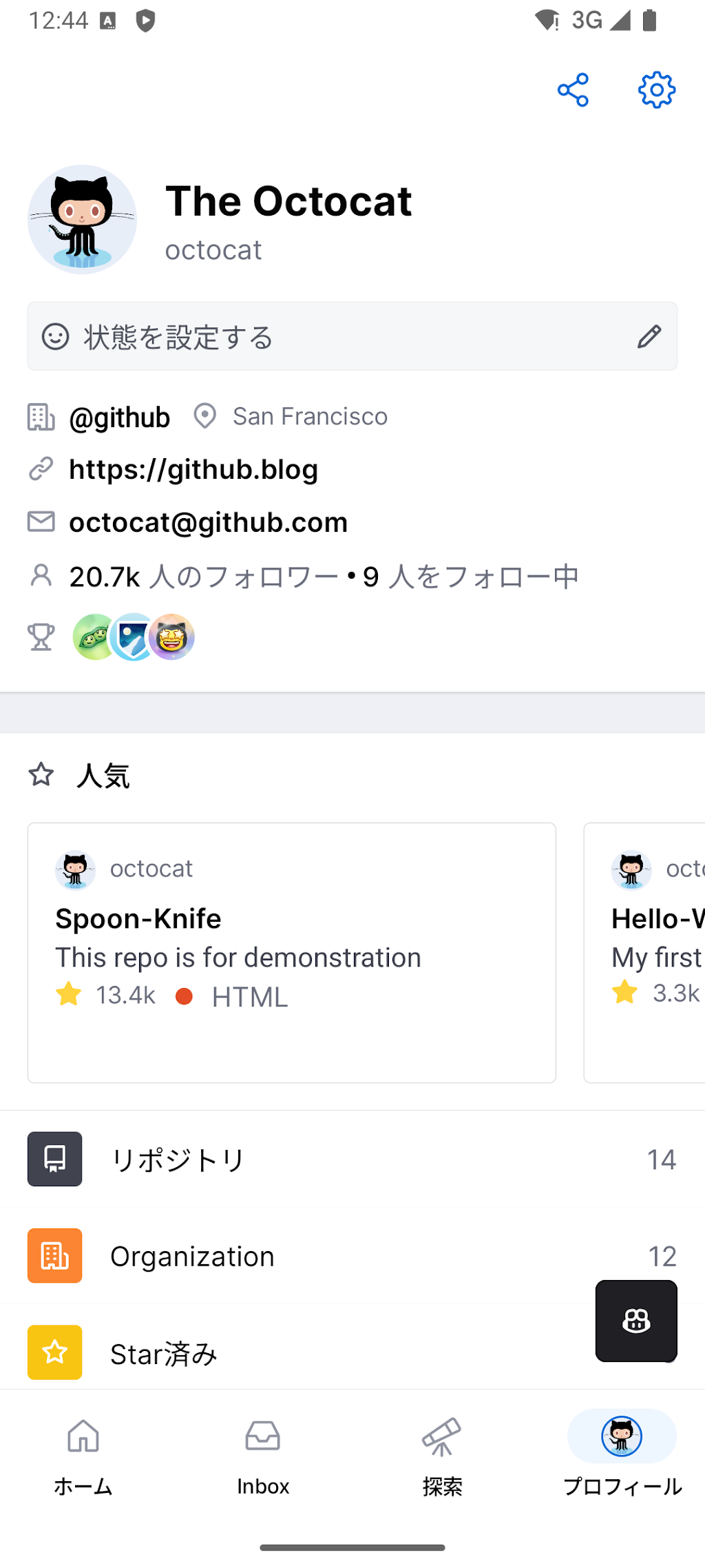Open the trophy achievements icon
This screenshot has width=705, height=1568.
click(41, 637)
